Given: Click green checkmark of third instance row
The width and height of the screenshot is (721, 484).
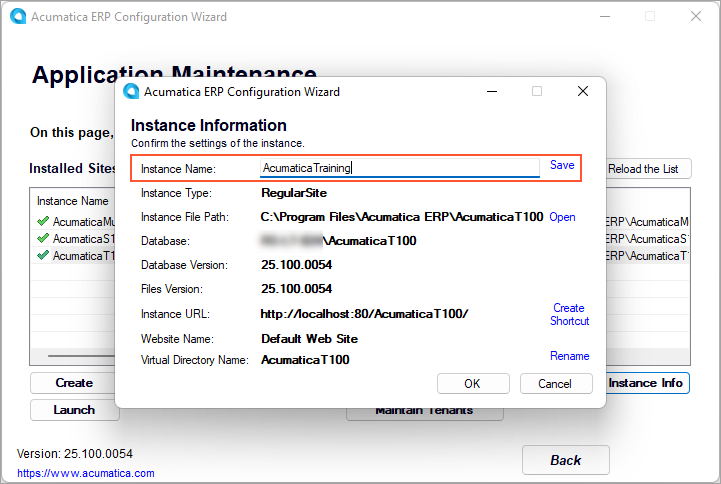Looking at the screenshot, I should click(42, 255).
